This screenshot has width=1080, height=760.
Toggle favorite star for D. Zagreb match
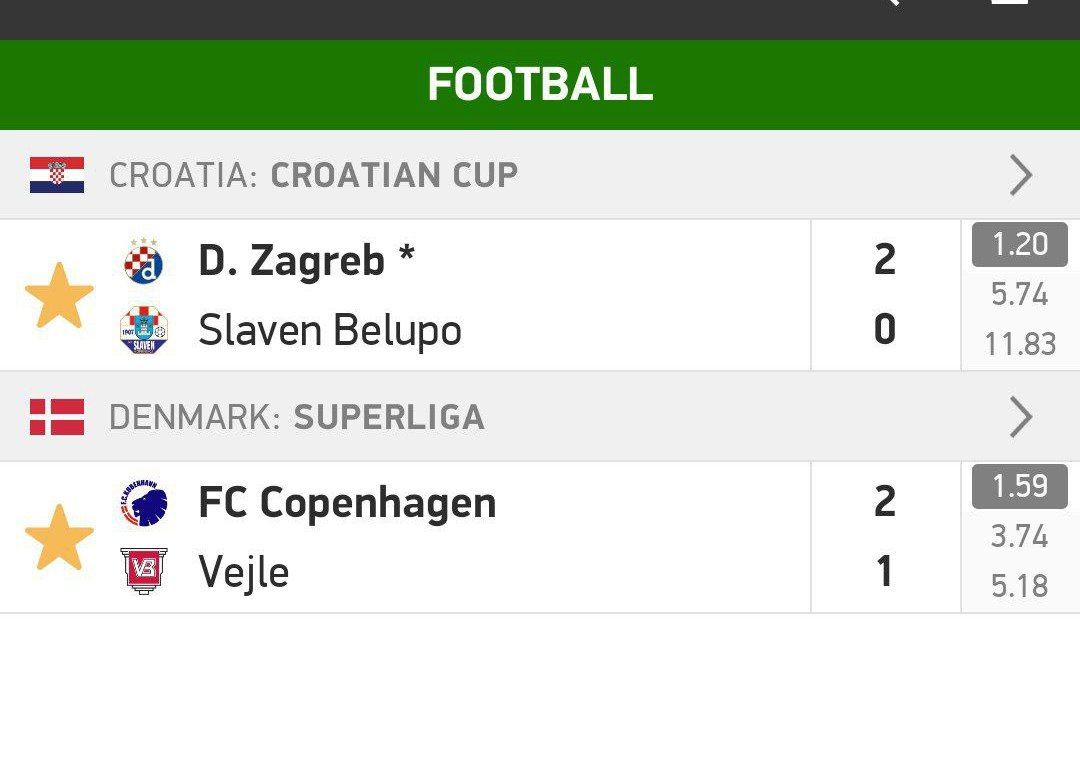59,296
